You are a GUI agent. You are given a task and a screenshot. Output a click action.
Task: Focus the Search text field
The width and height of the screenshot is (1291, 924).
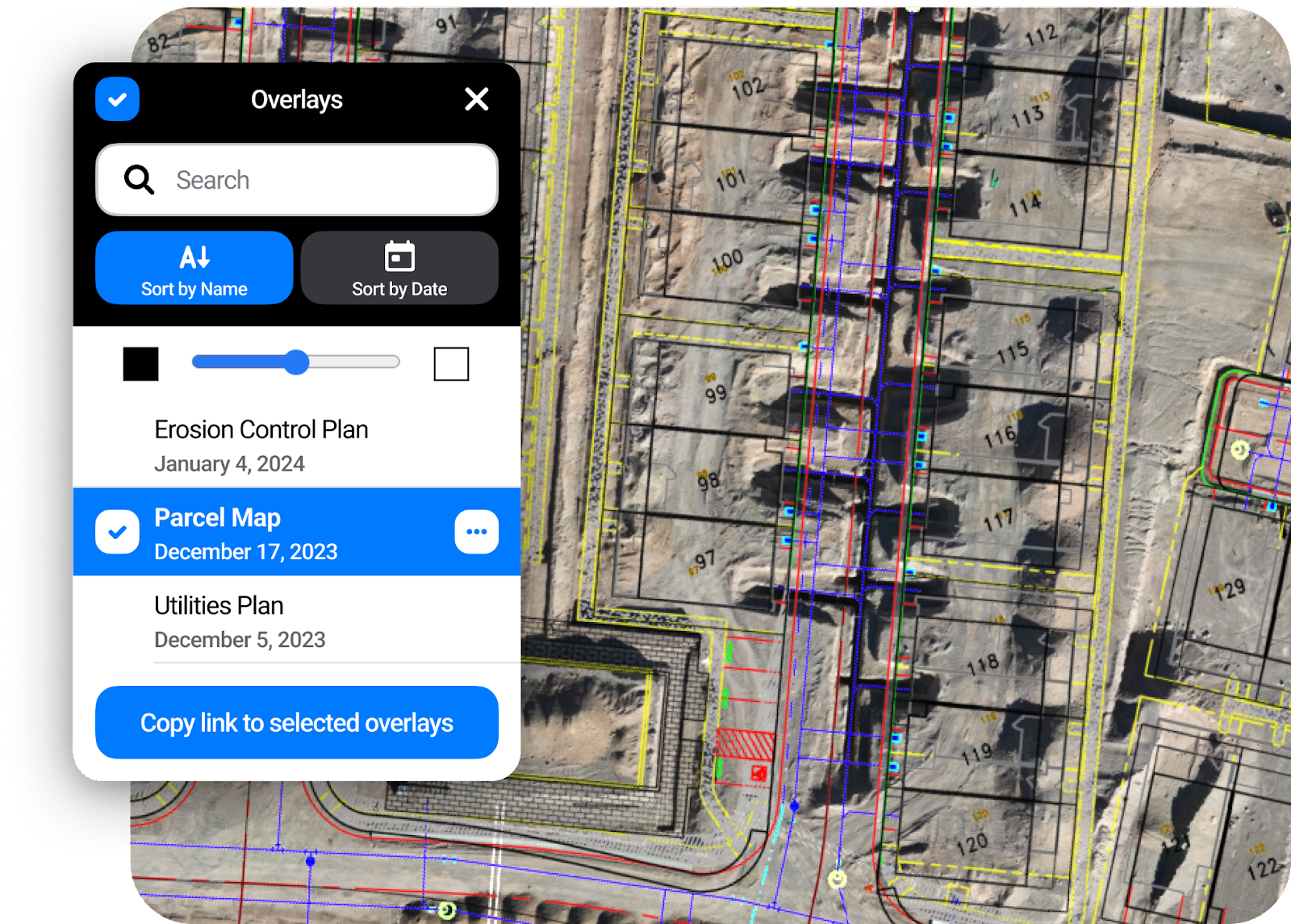click(323, 180)
